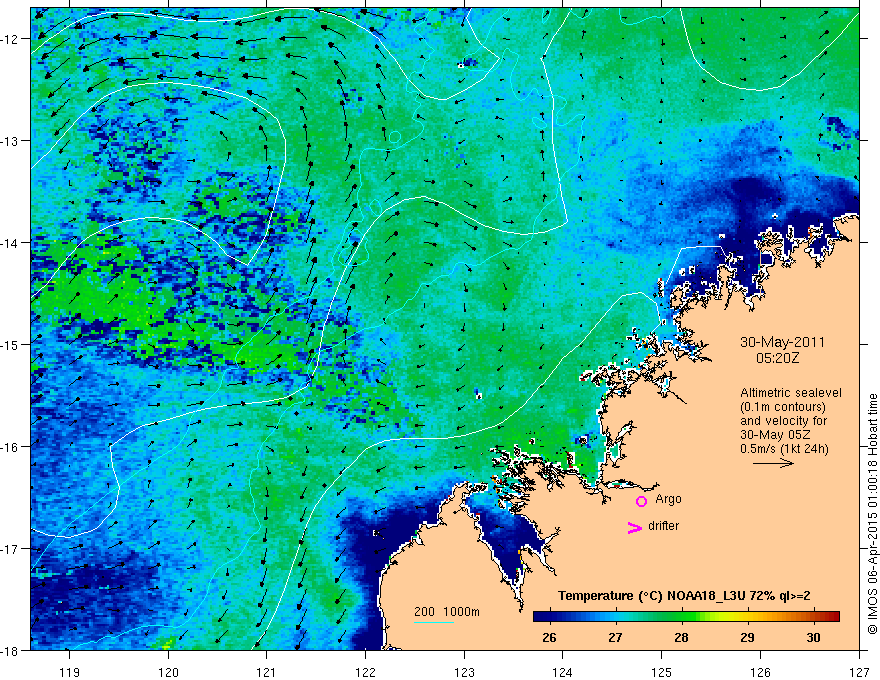Click the -14 latitude axis label

(x=12, y=243)
